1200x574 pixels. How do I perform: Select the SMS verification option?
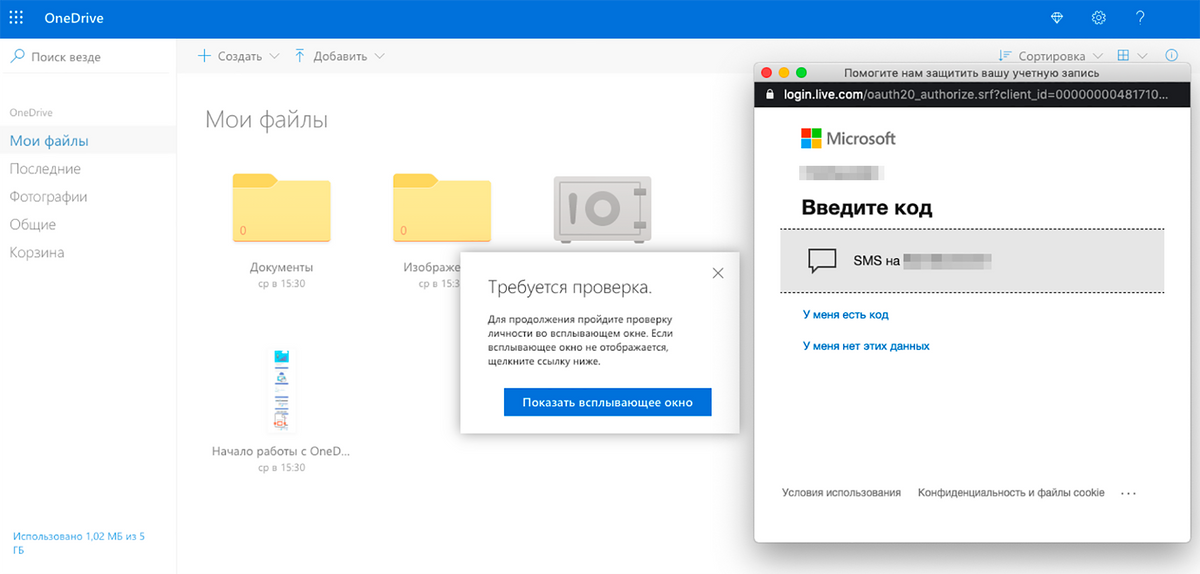pos(972,261)
